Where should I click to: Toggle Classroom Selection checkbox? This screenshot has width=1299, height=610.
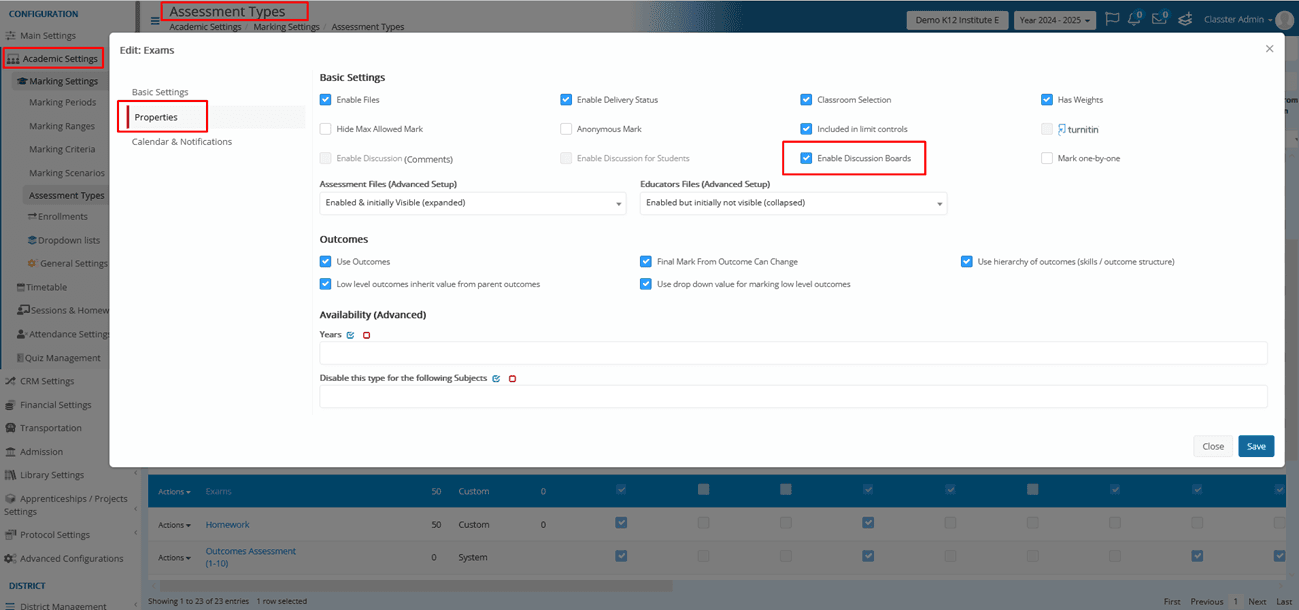point(806,100)
